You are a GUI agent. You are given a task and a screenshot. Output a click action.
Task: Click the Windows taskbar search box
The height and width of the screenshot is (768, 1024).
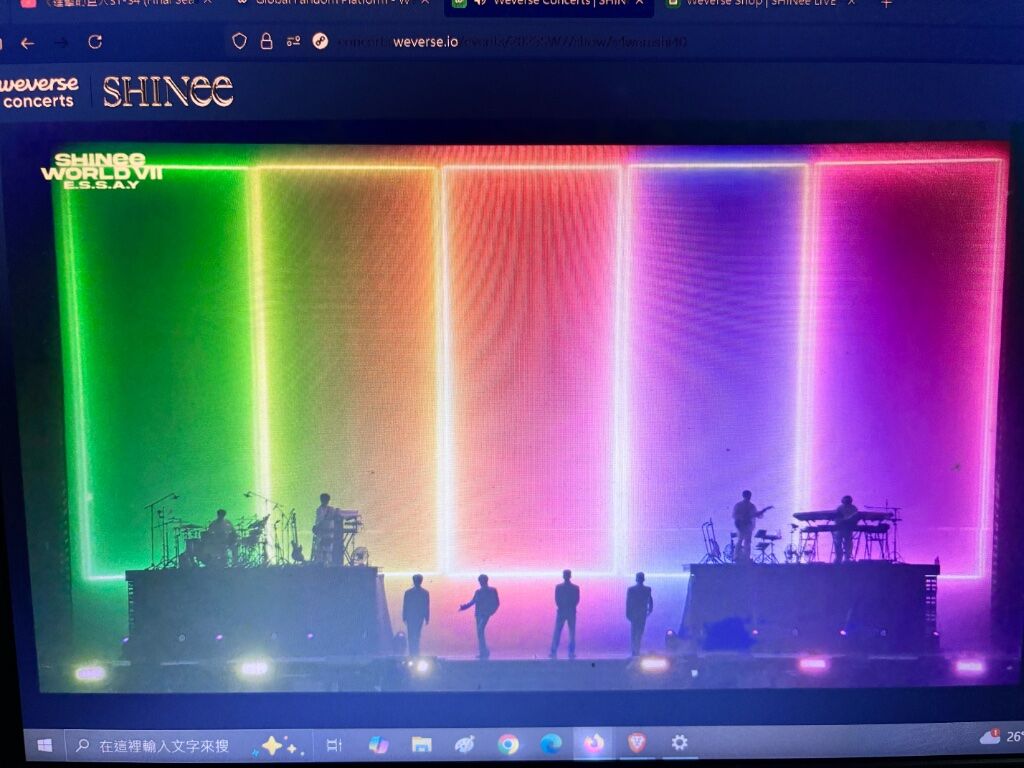click(160, 746)
